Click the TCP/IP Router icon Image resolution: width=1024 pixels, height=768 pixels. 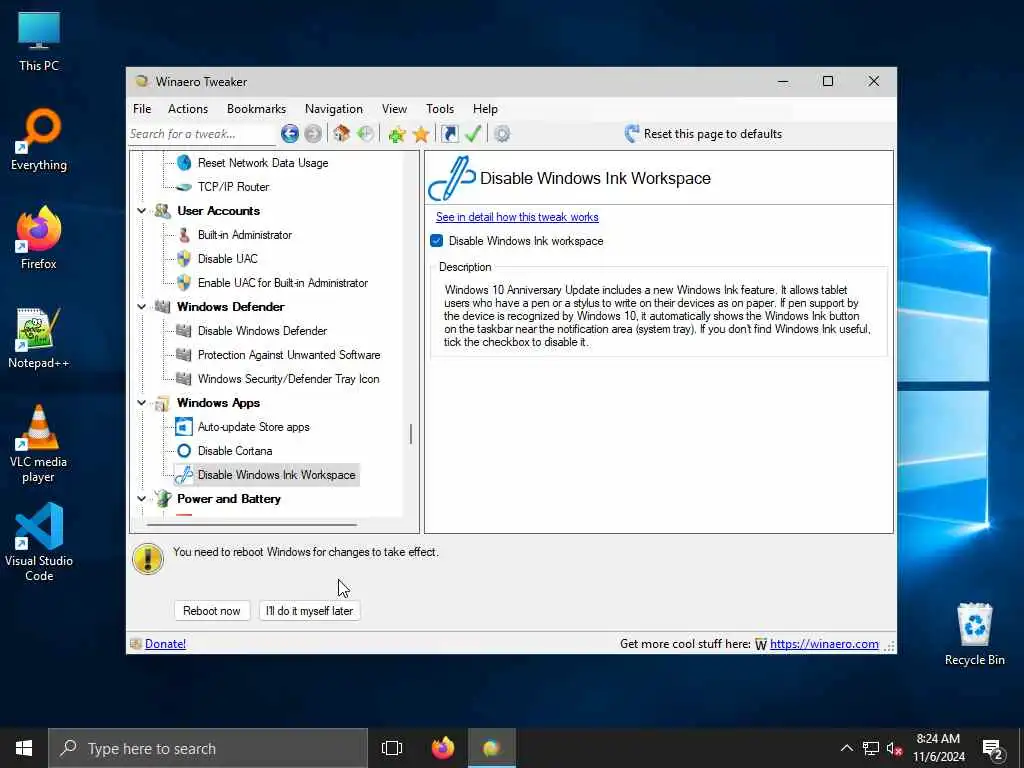click(x=184, y=187)
